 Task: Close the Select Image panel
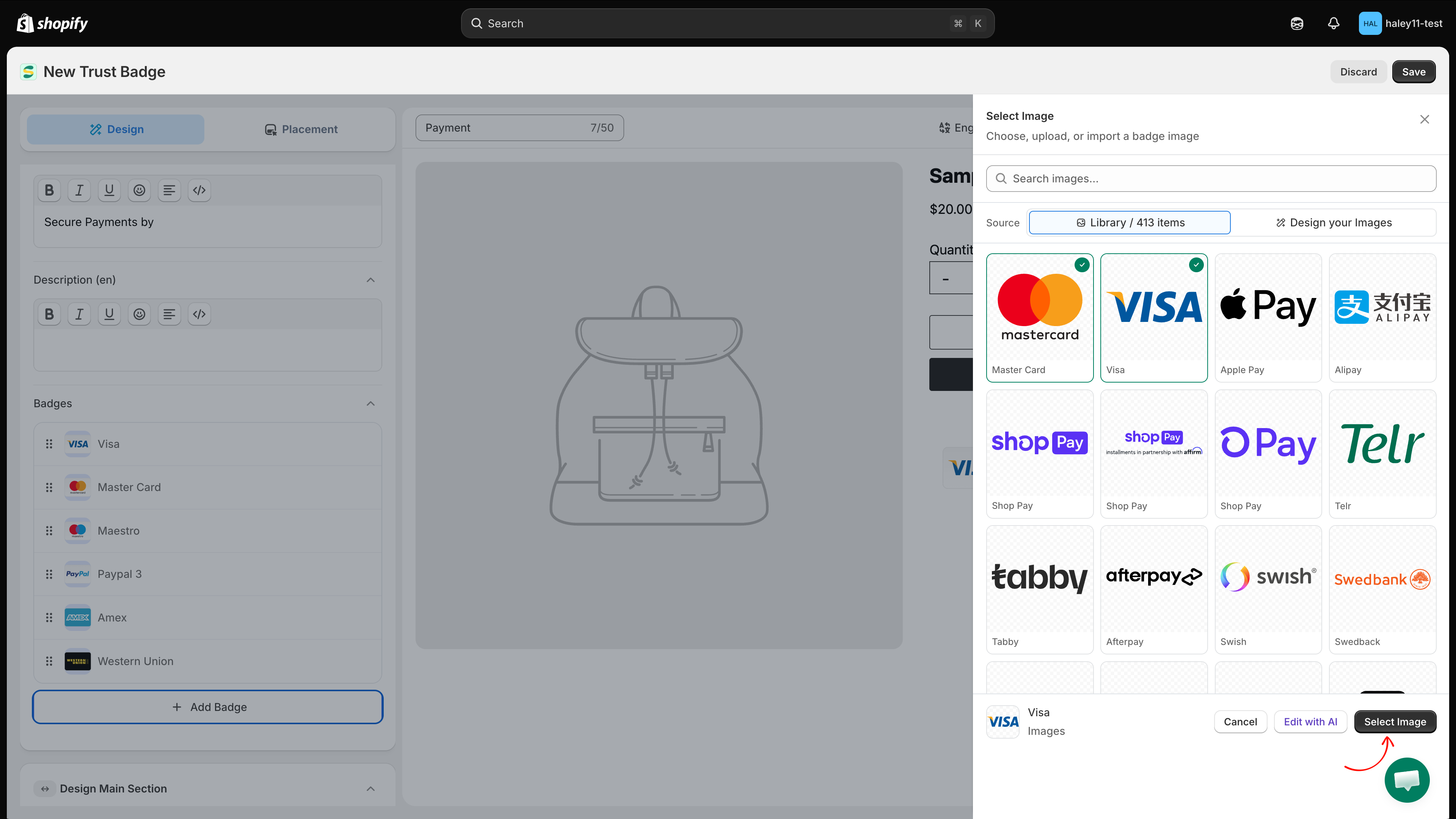1425,119
